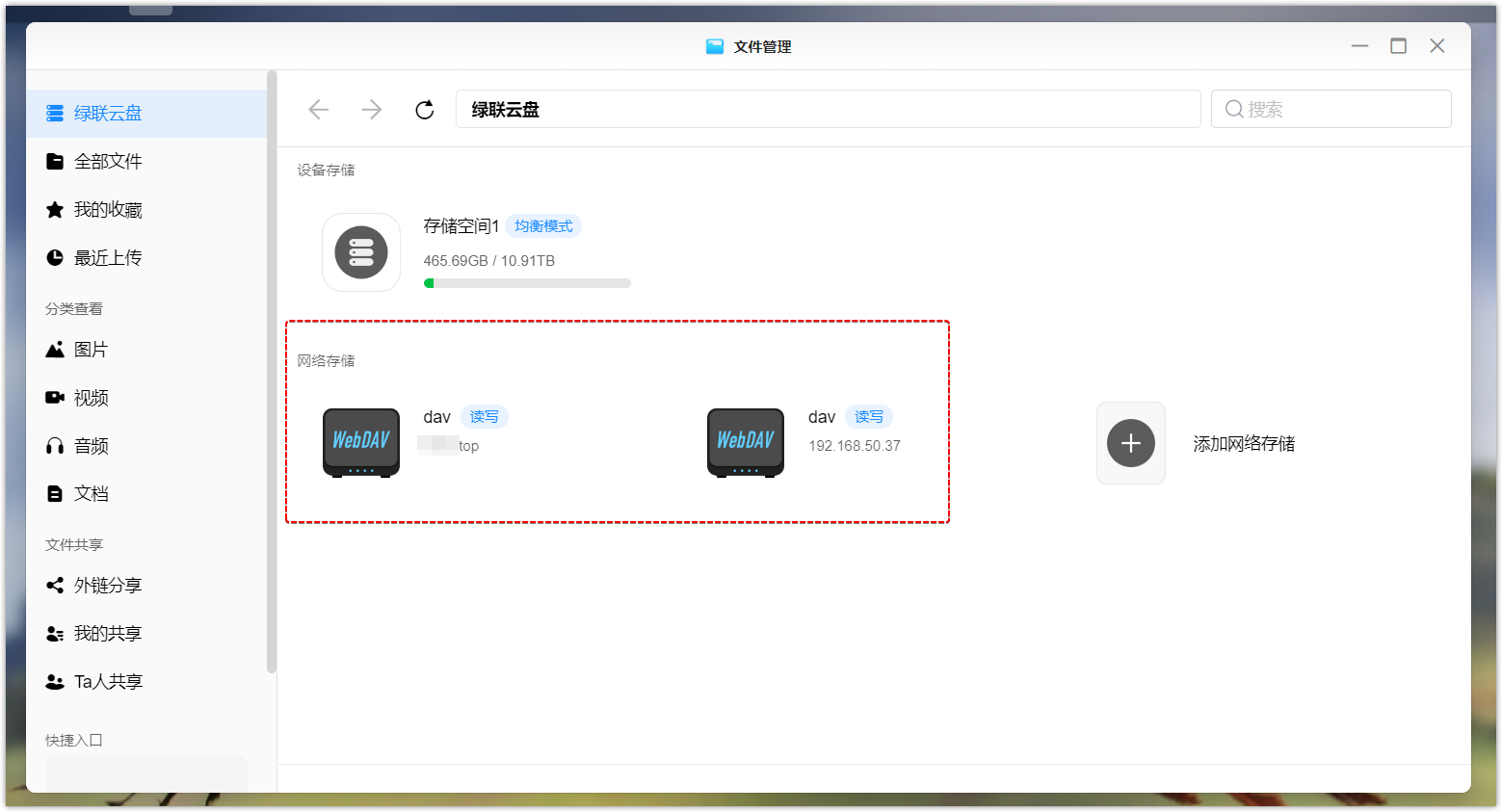Click the headphone icon beside 音频
Image resolution: width=1502 pixels, height=812 pixels.
(55, 445)
